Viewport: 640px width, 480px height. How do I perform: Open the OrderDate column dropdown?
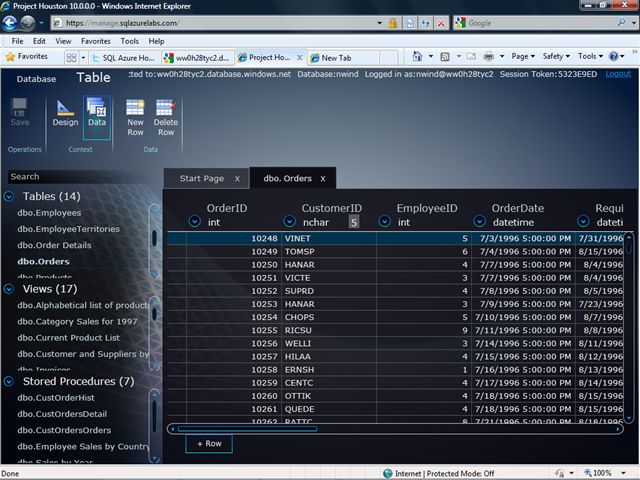(x=479, y=221)
